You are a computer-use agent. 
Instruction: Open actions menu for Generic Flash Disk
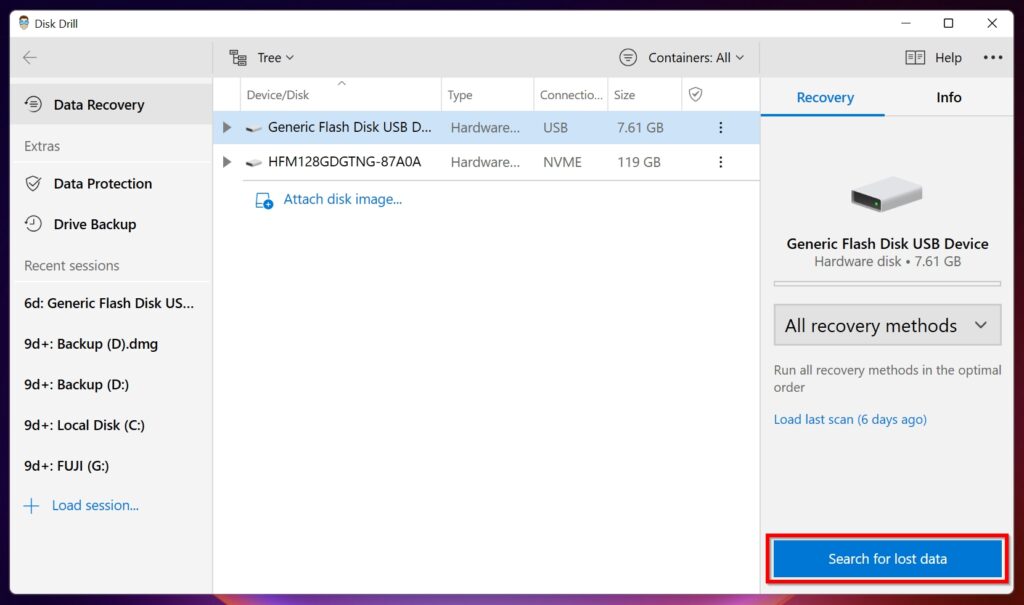721,127
